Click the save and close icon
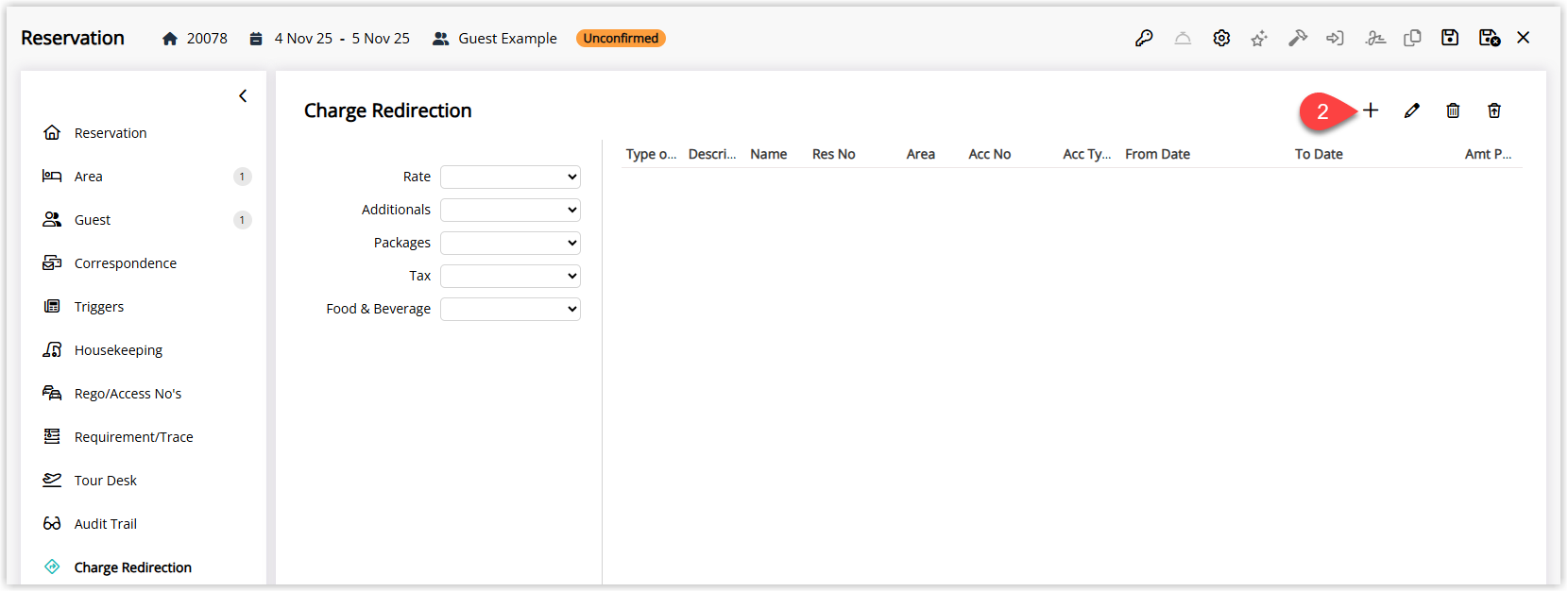Image resolution: width=1568 pixels, height=592 pixels. click(x=1490, y=38)
